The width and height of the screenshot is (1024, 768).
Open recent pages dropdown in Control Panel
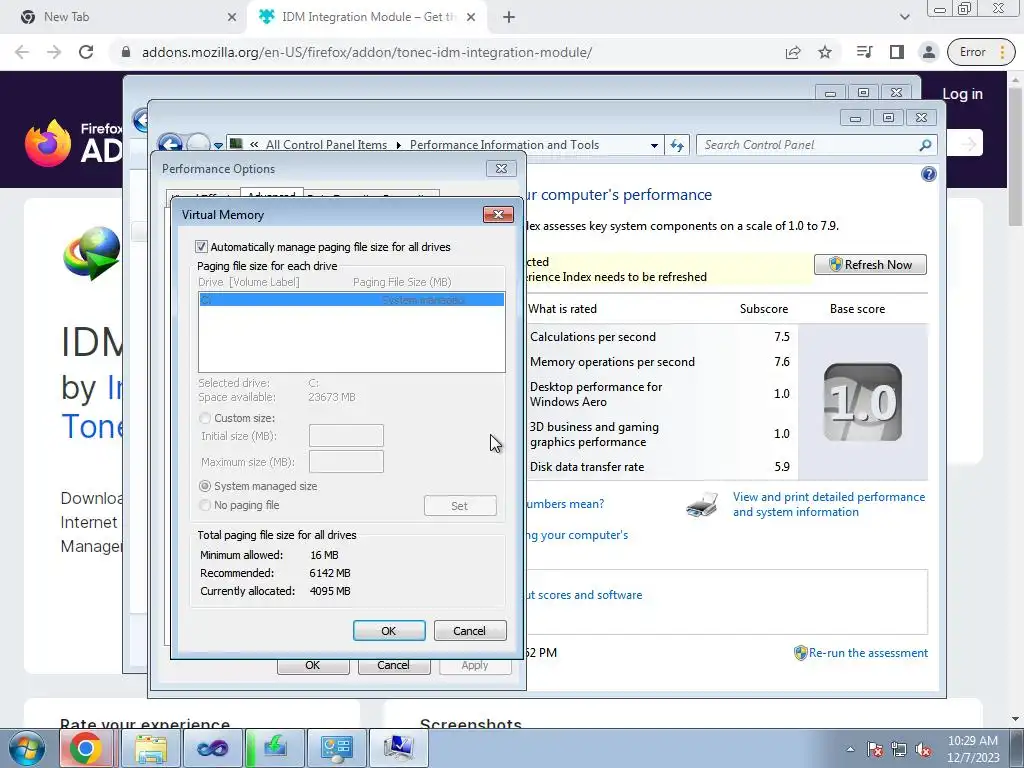point(218,145)
